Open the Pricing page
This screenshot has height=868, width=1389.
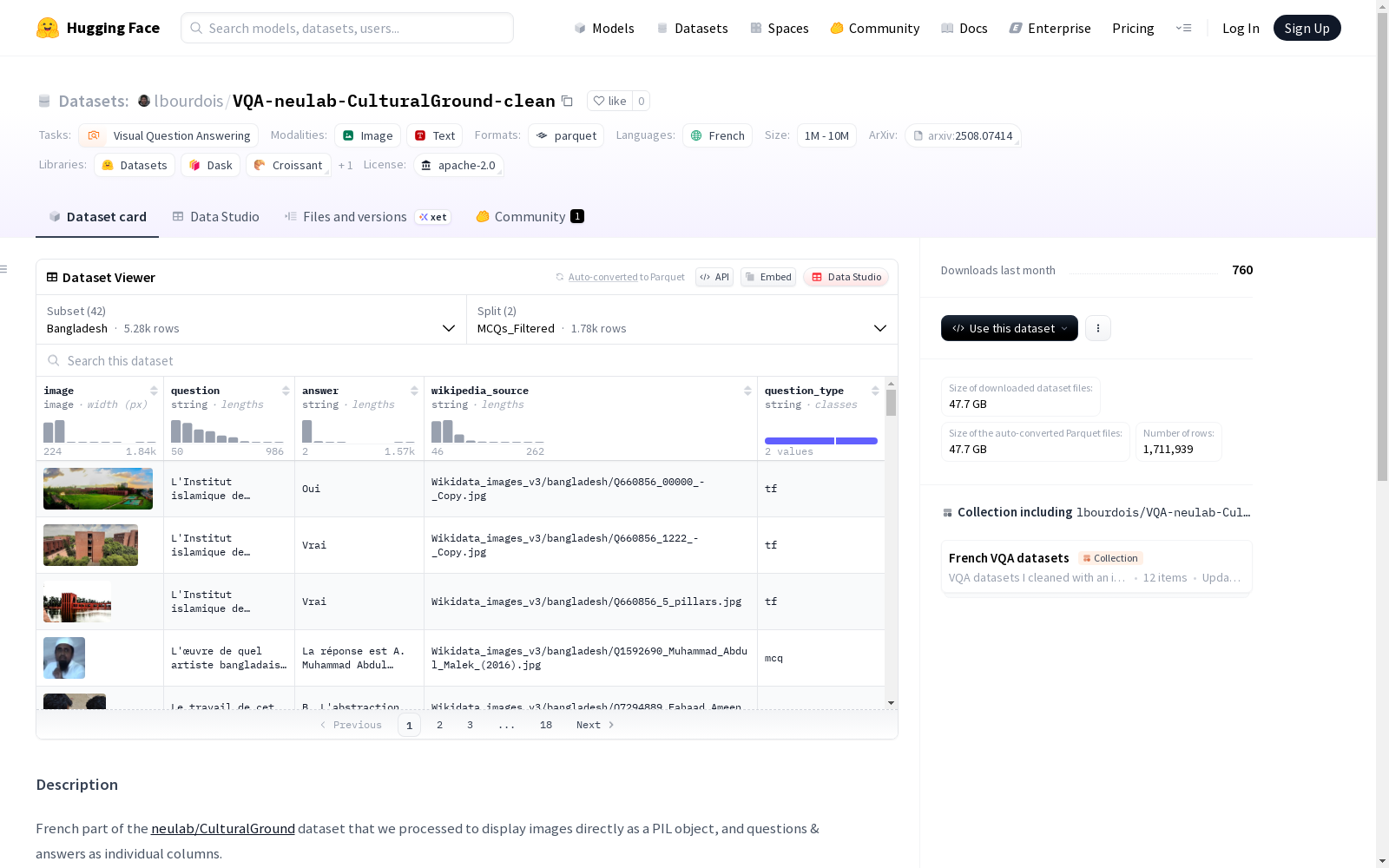[1133, 28]
